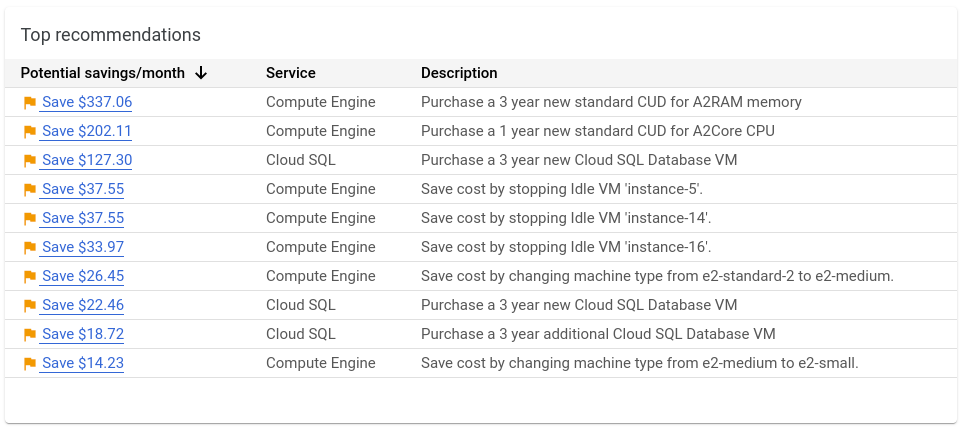This screenshot has height=427, width=962.
Task: Click the Service column header
Action: coord(290,73)
